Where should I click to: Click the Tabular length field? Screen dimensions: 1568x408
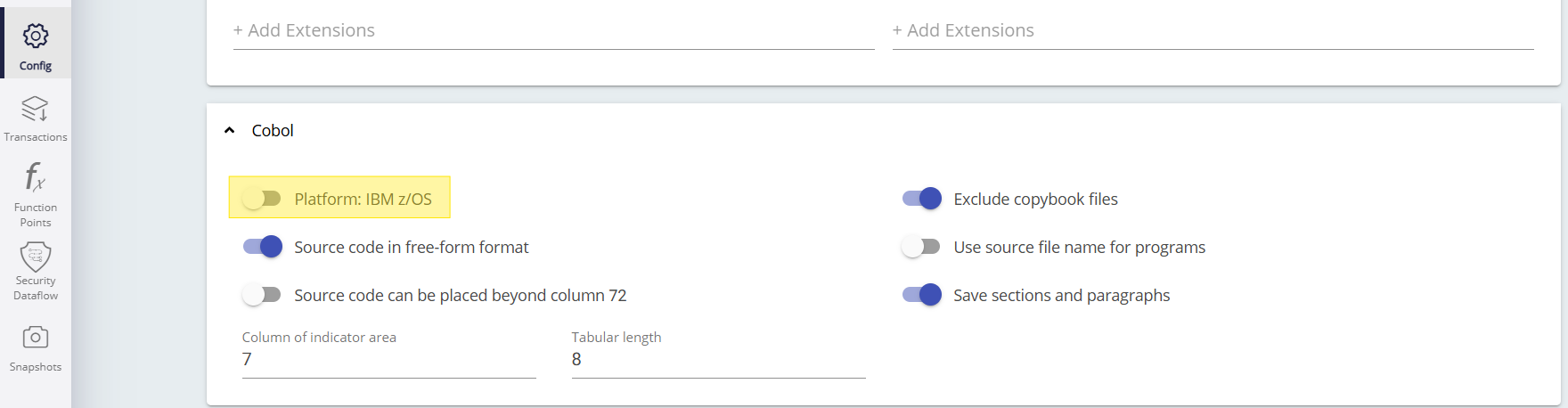coord(718,359)
